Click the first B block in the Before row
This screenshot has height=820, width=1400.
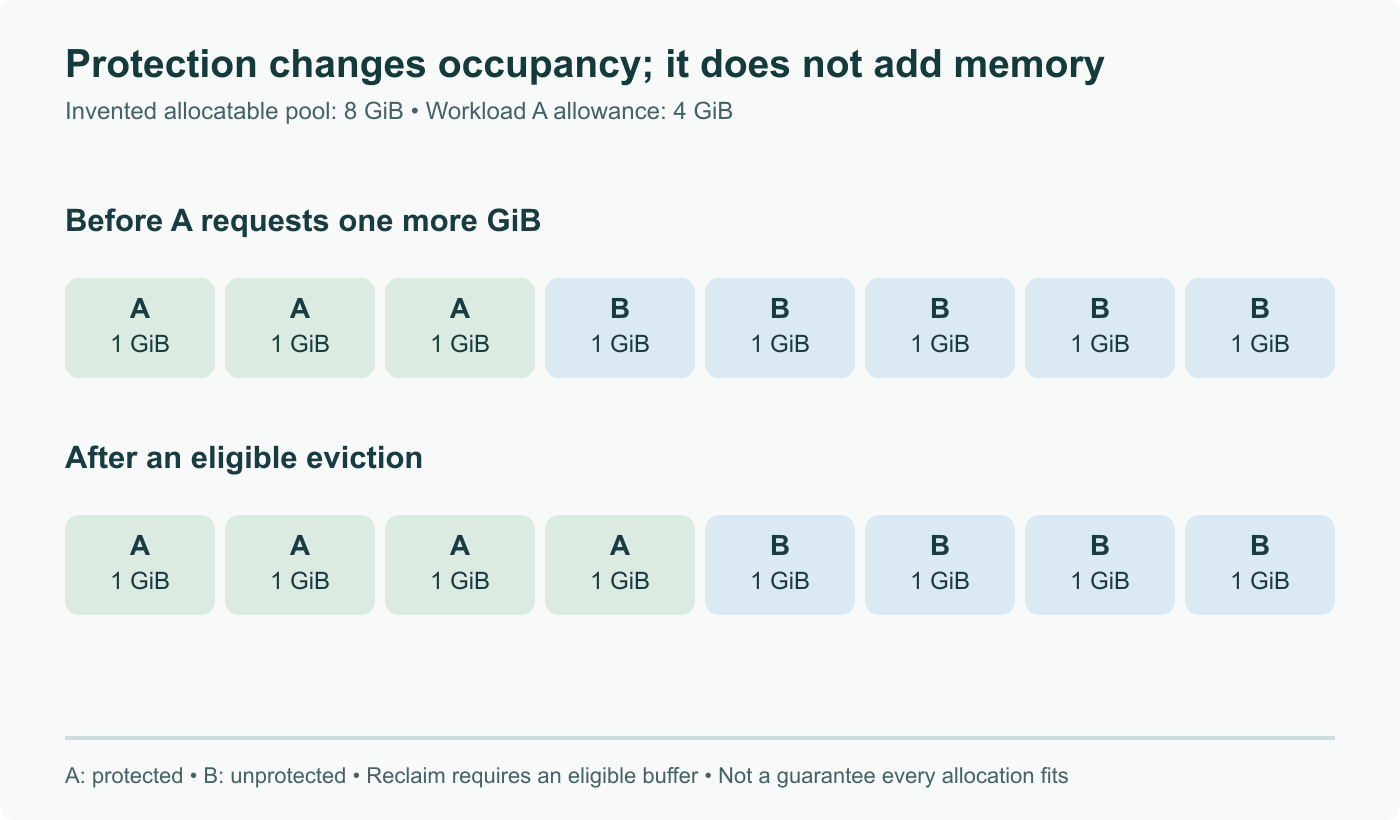point(620,328)
